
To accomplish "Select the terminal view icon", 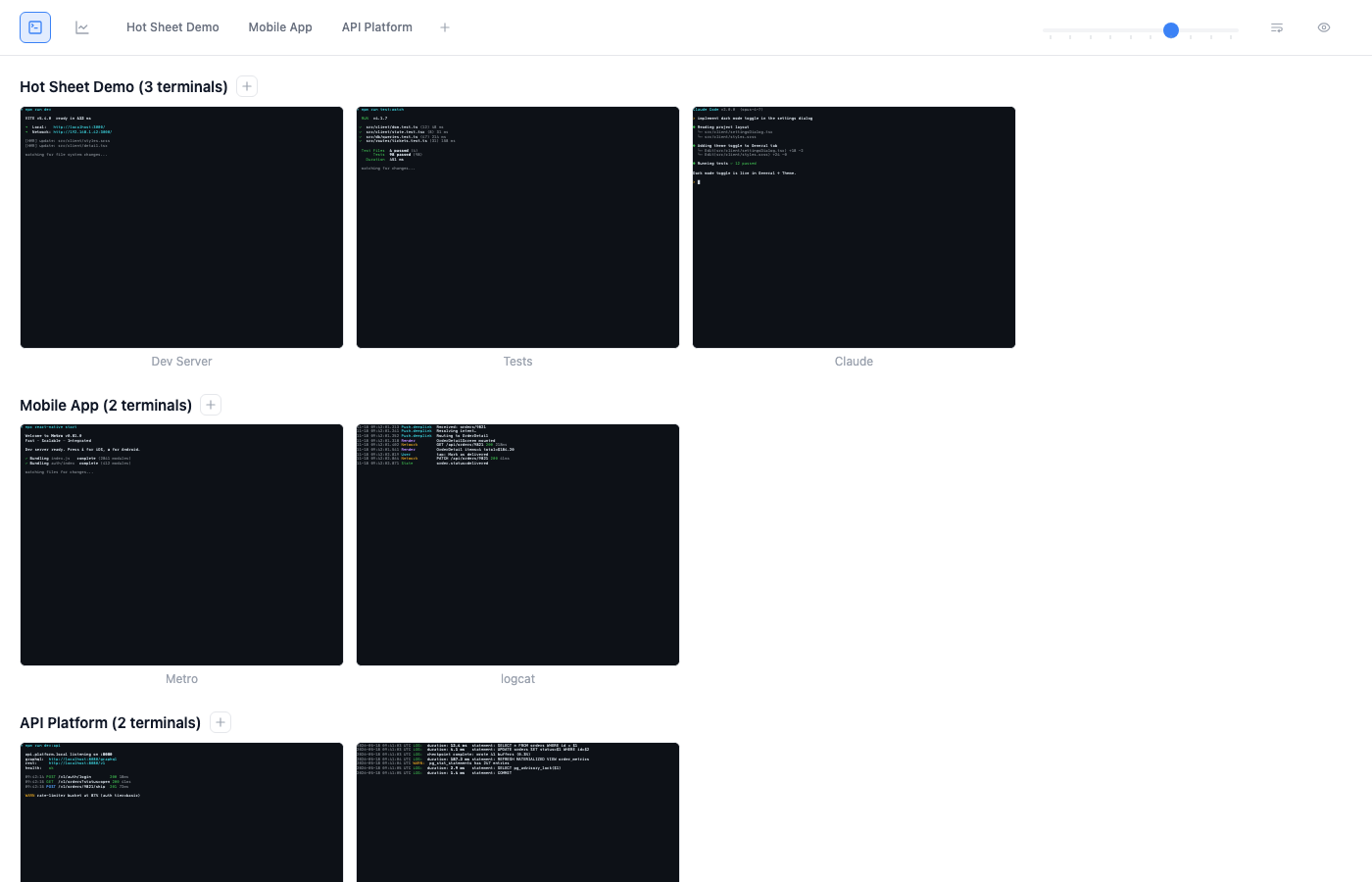I will tap(35, 27).
